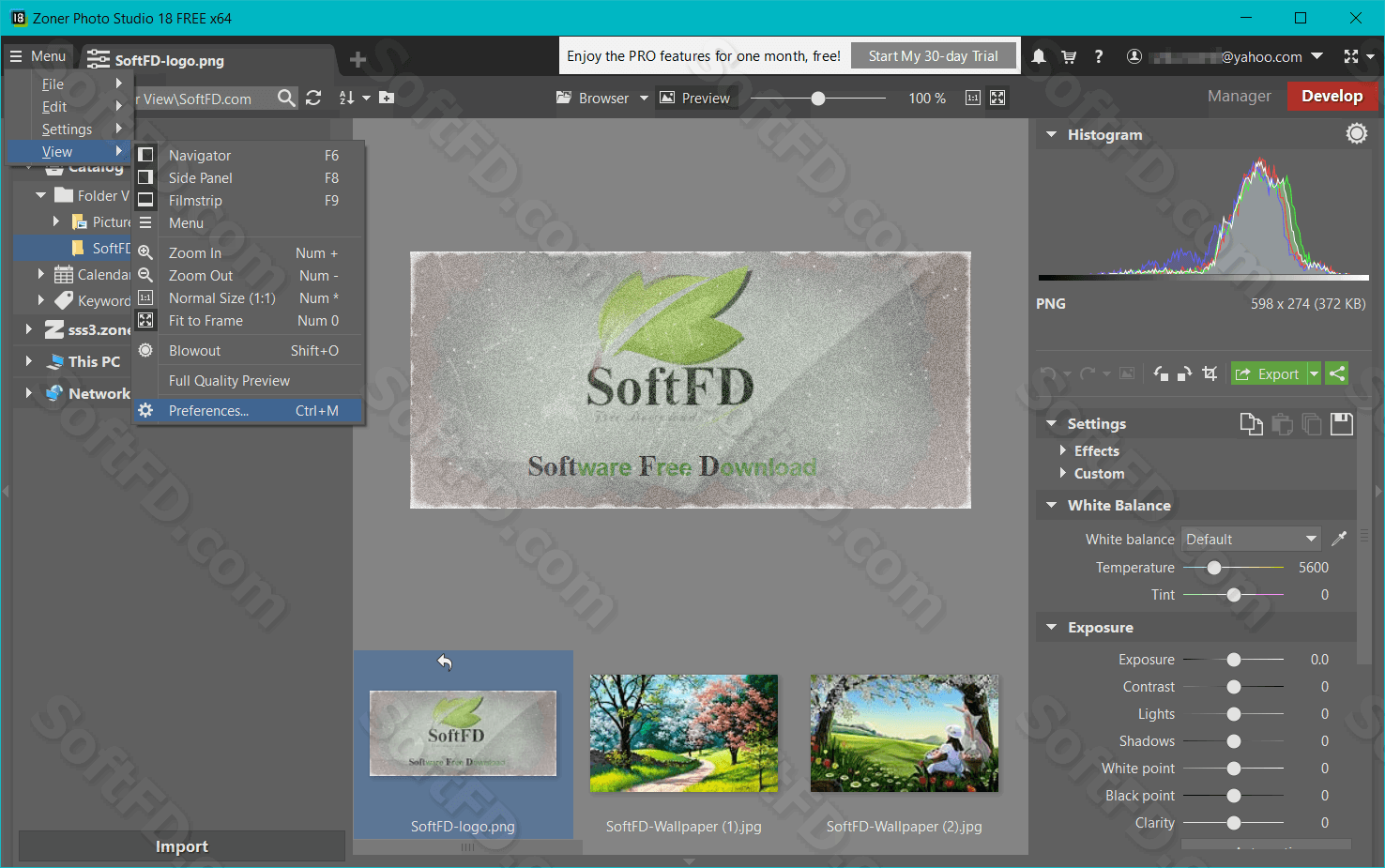The image size is (1385, 868).
Task: Open account email dropdown arrow
Action: point(1317,56)
